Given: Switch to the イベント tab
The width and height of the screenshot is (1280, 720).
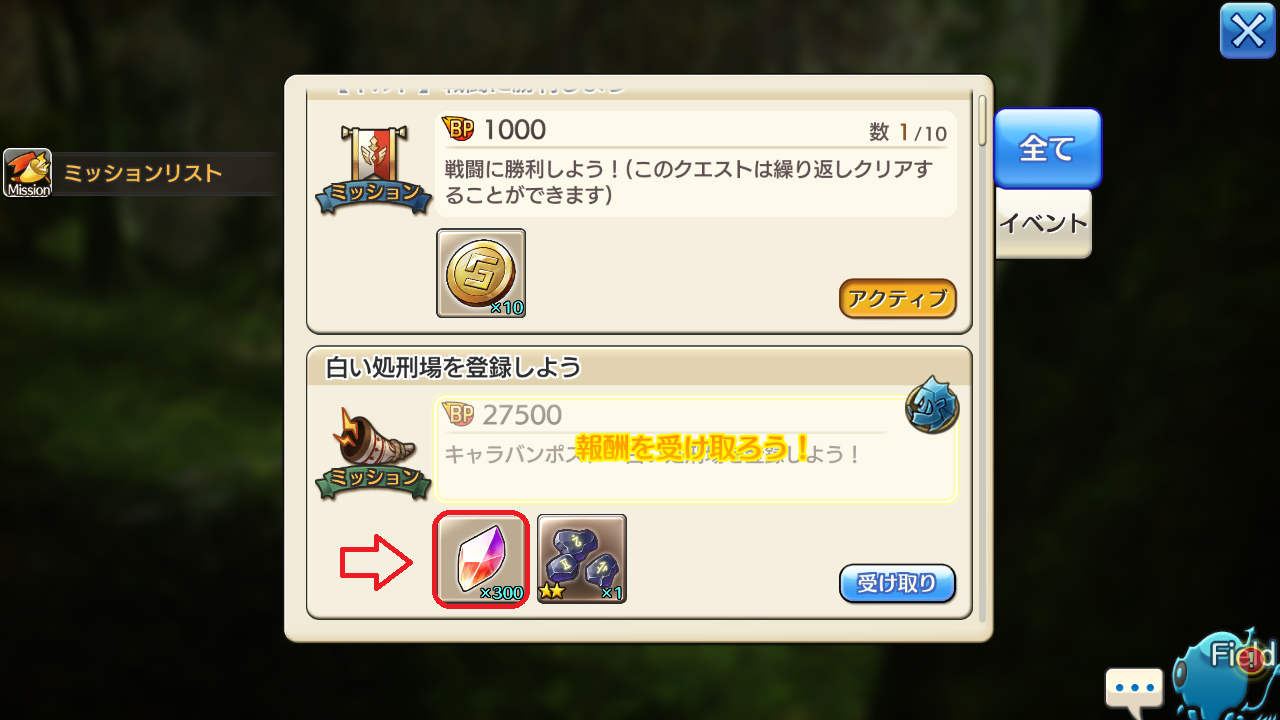Looking at the screenshot, I should [x=1043, y=223].
